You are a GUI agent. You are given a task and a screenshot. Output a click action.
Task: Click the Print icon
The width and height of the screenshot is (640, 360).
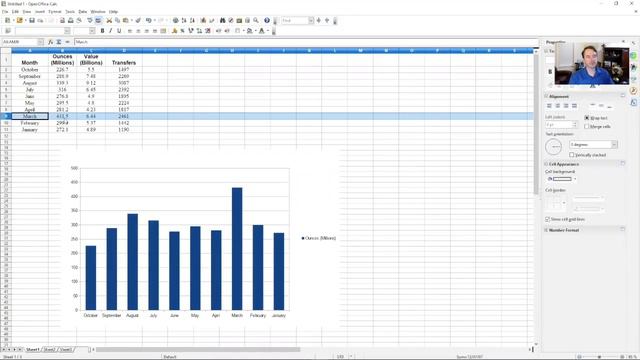click(x=71, y=20)
